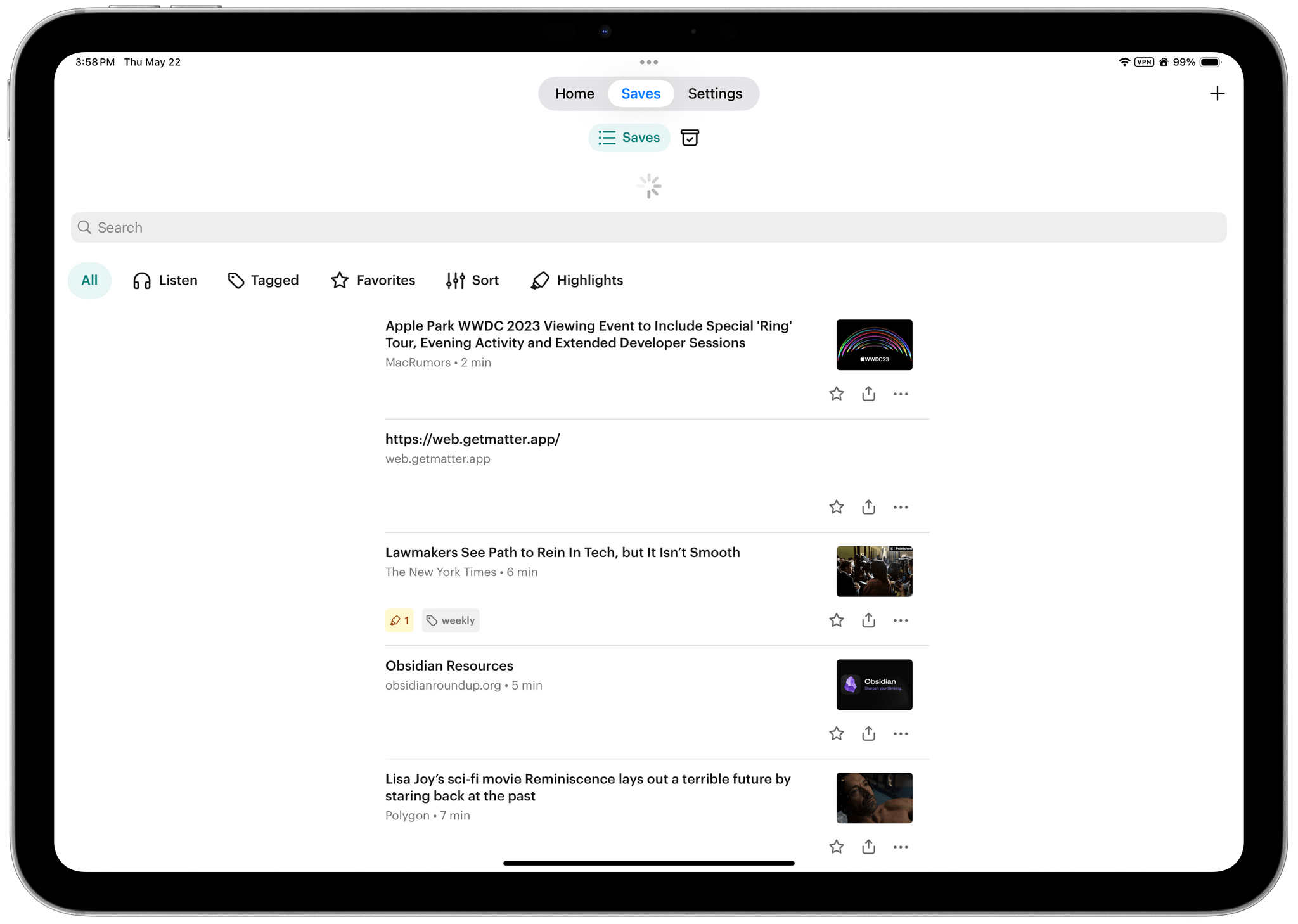This screenshot has width=1298, height=924.
Task: Filter saves by Listen
Action: (165, 280)
